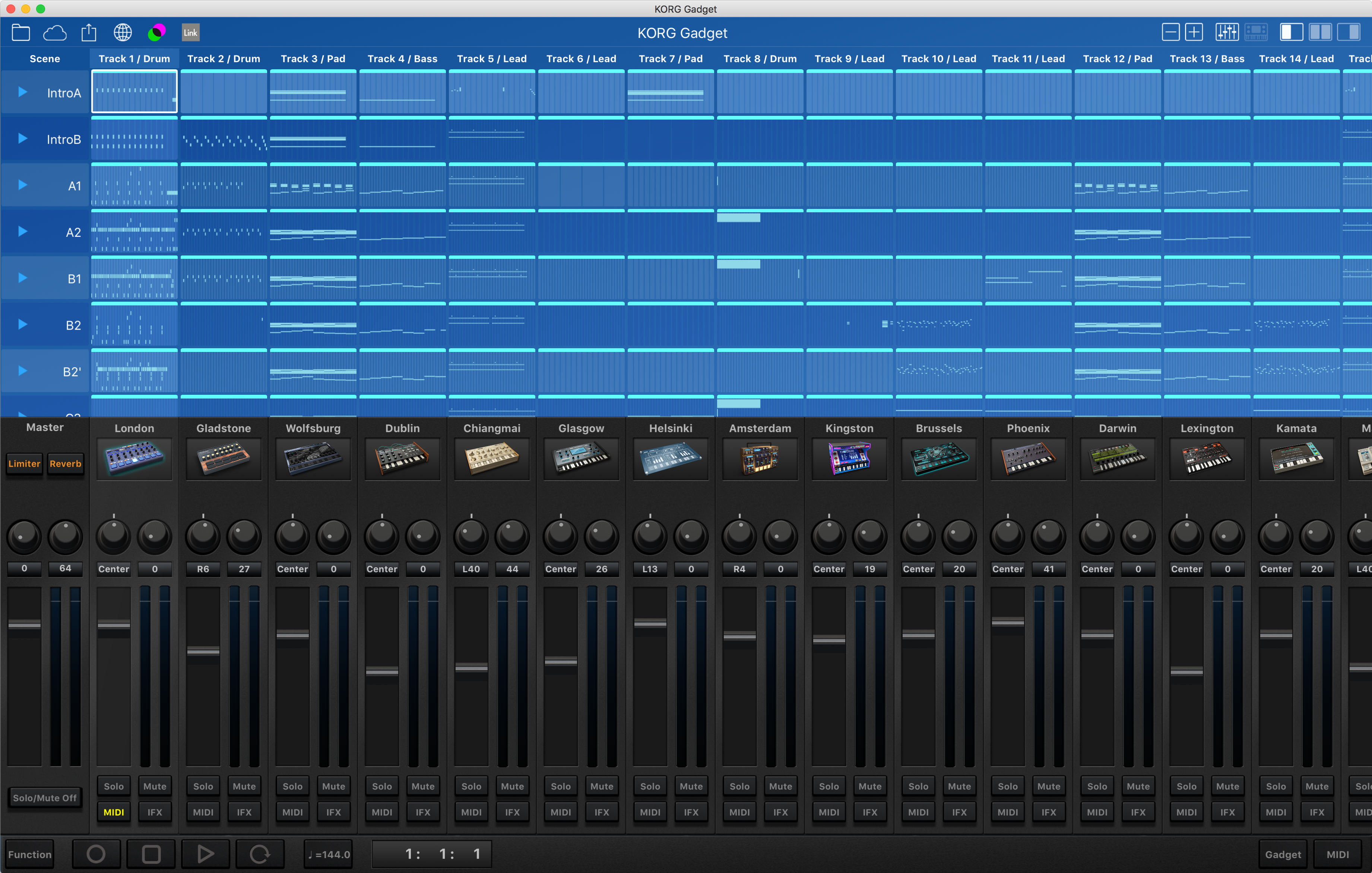The width and height of the screenshot is (1372, 873).
Task: Select the left panel layout icon
Action: (1291, 32)
